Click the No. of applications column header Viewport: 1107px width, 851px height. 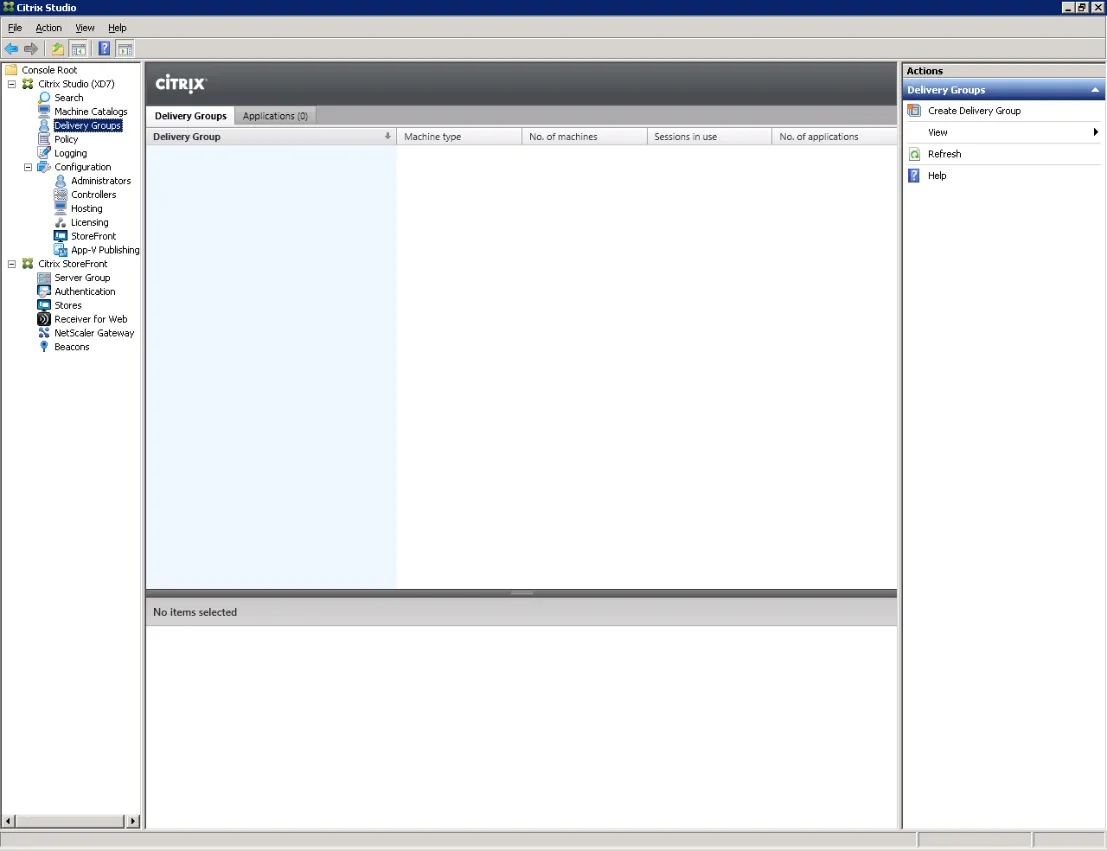[834, 136]
